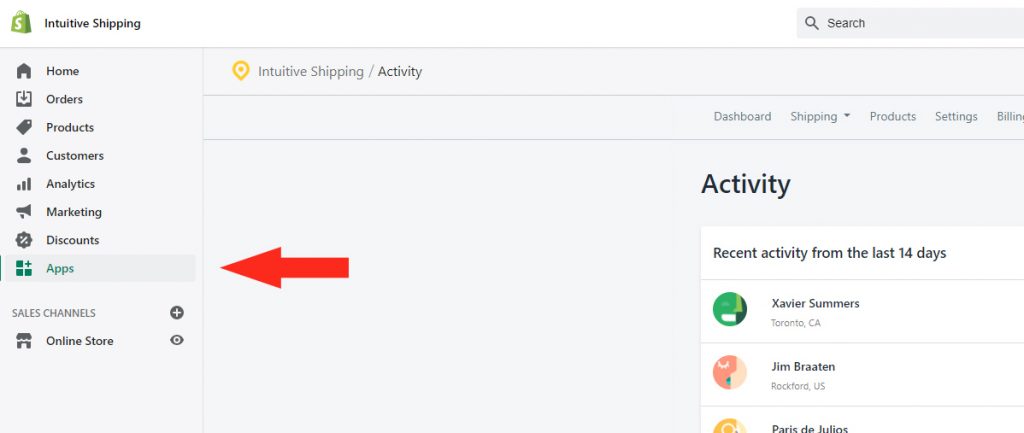Open Xavier Summers activity entry
The width and height of the screenshot is (1024, 433).
862,311
